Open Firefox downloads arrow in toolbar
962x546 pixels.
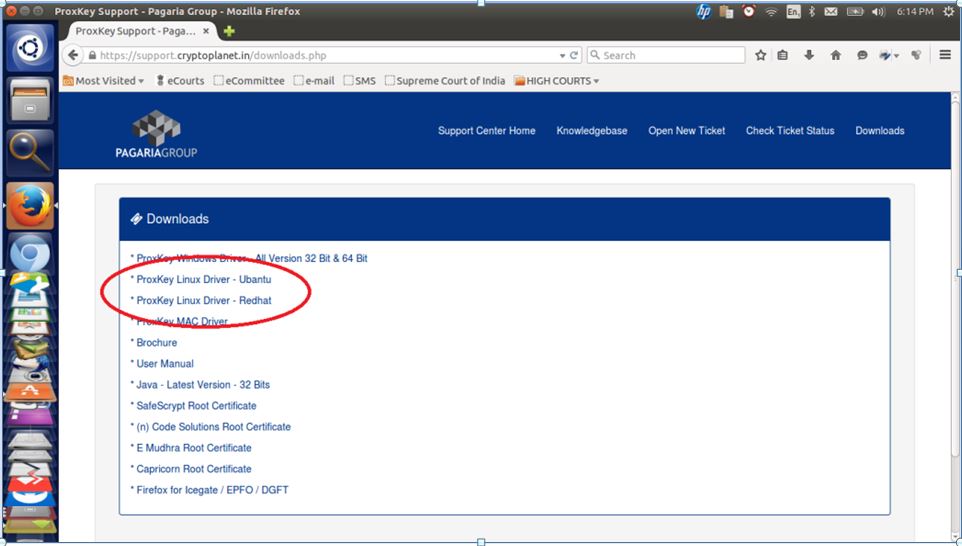pos(809,55)
